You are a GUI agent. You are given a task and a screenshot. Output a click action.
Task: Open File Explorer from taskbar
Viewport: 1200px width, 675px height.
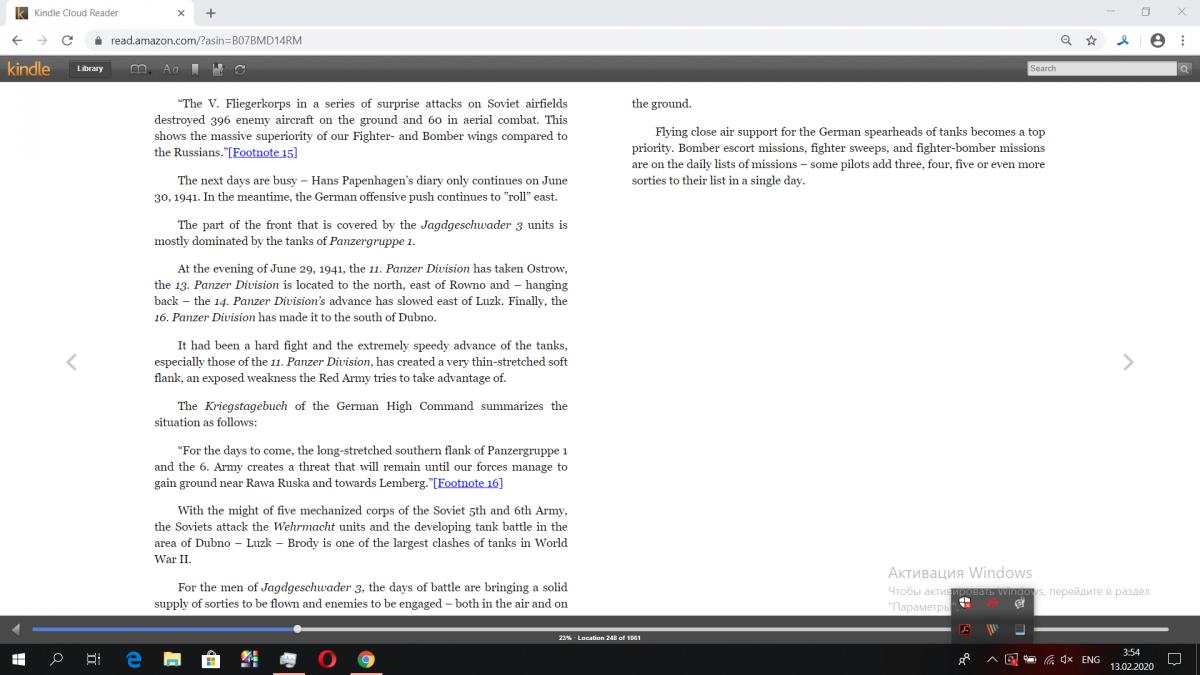coord(172,659)
